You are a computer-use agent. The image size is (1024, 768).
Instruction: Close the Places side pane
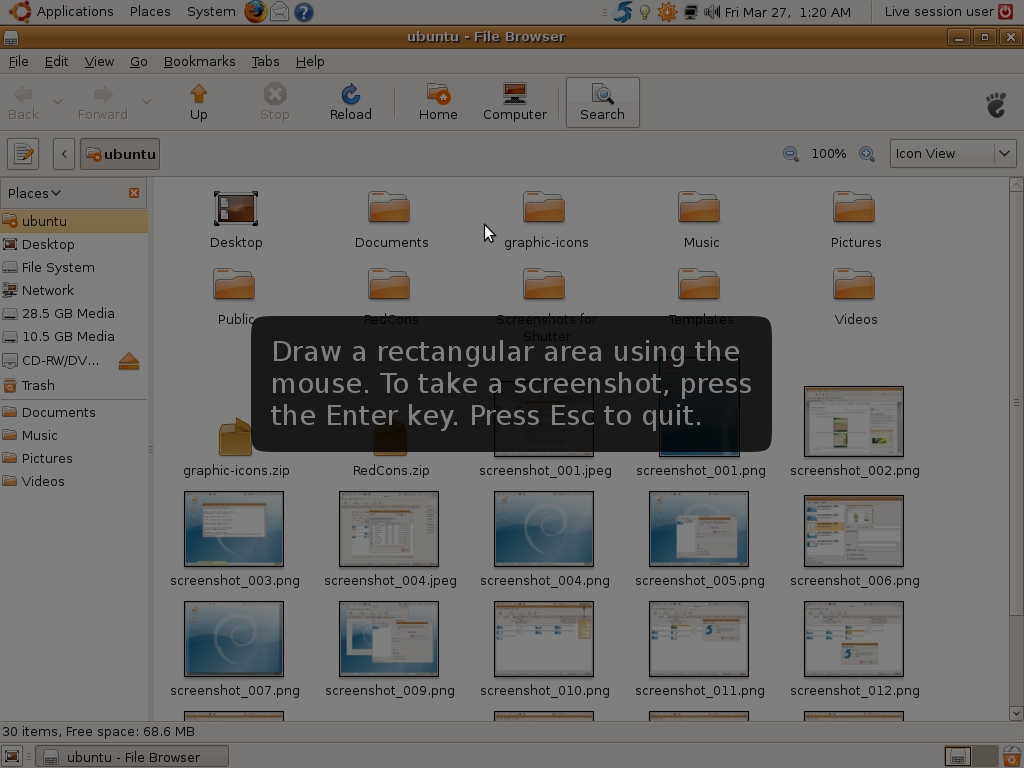point(134,193)
